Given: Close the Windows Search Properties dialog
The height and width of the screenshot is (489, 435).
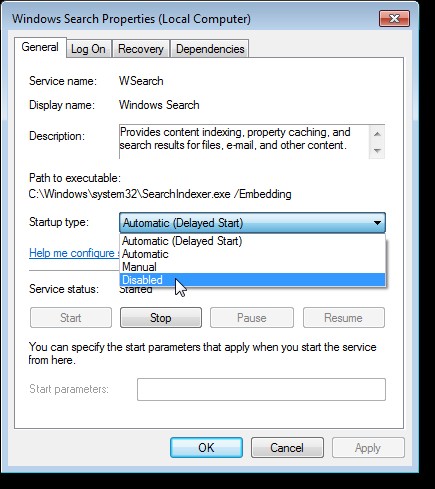Looking at the screenshot, I should tap(394, 19).
